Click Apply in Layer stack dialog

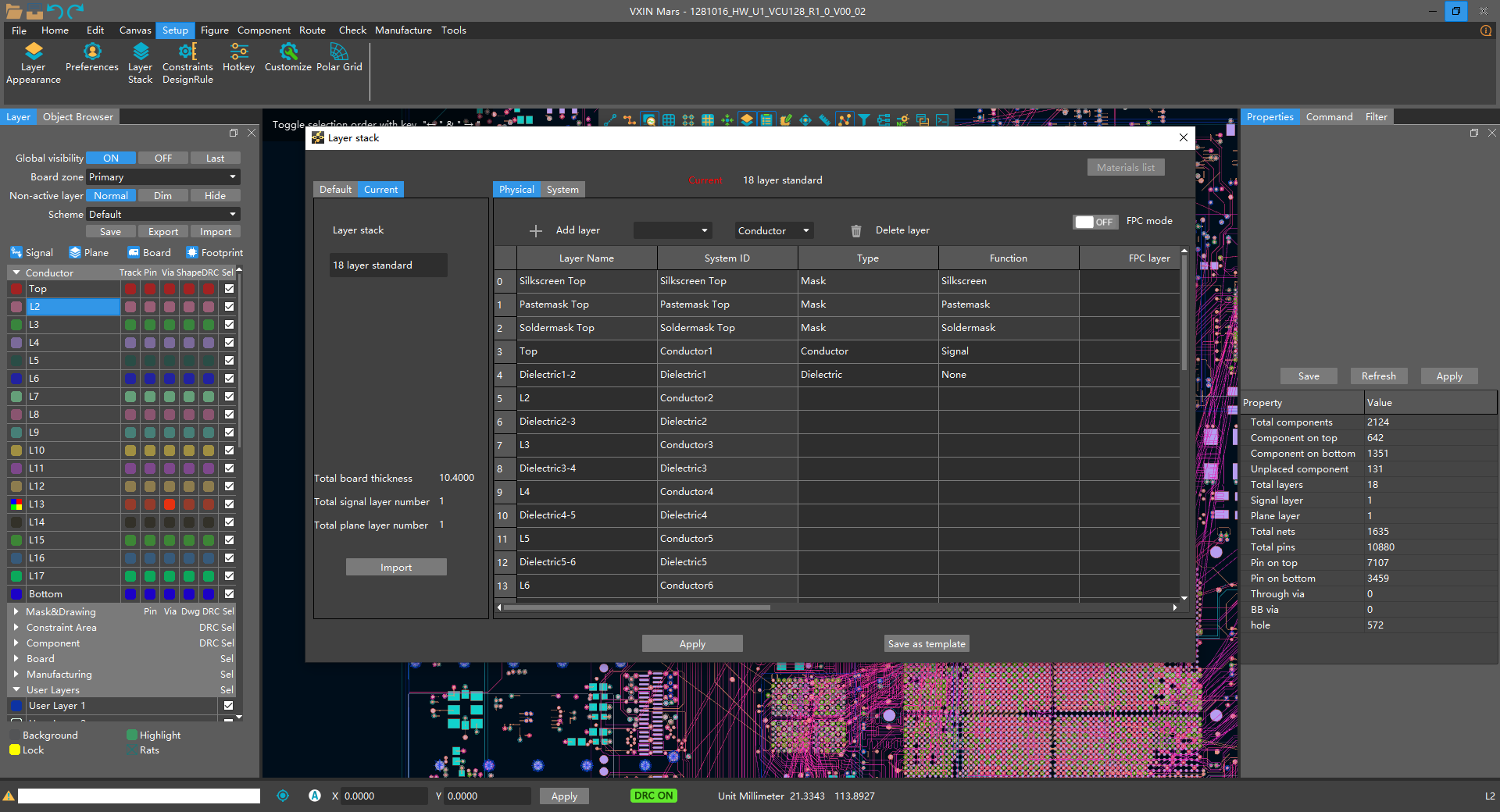(x=692, y=644)
